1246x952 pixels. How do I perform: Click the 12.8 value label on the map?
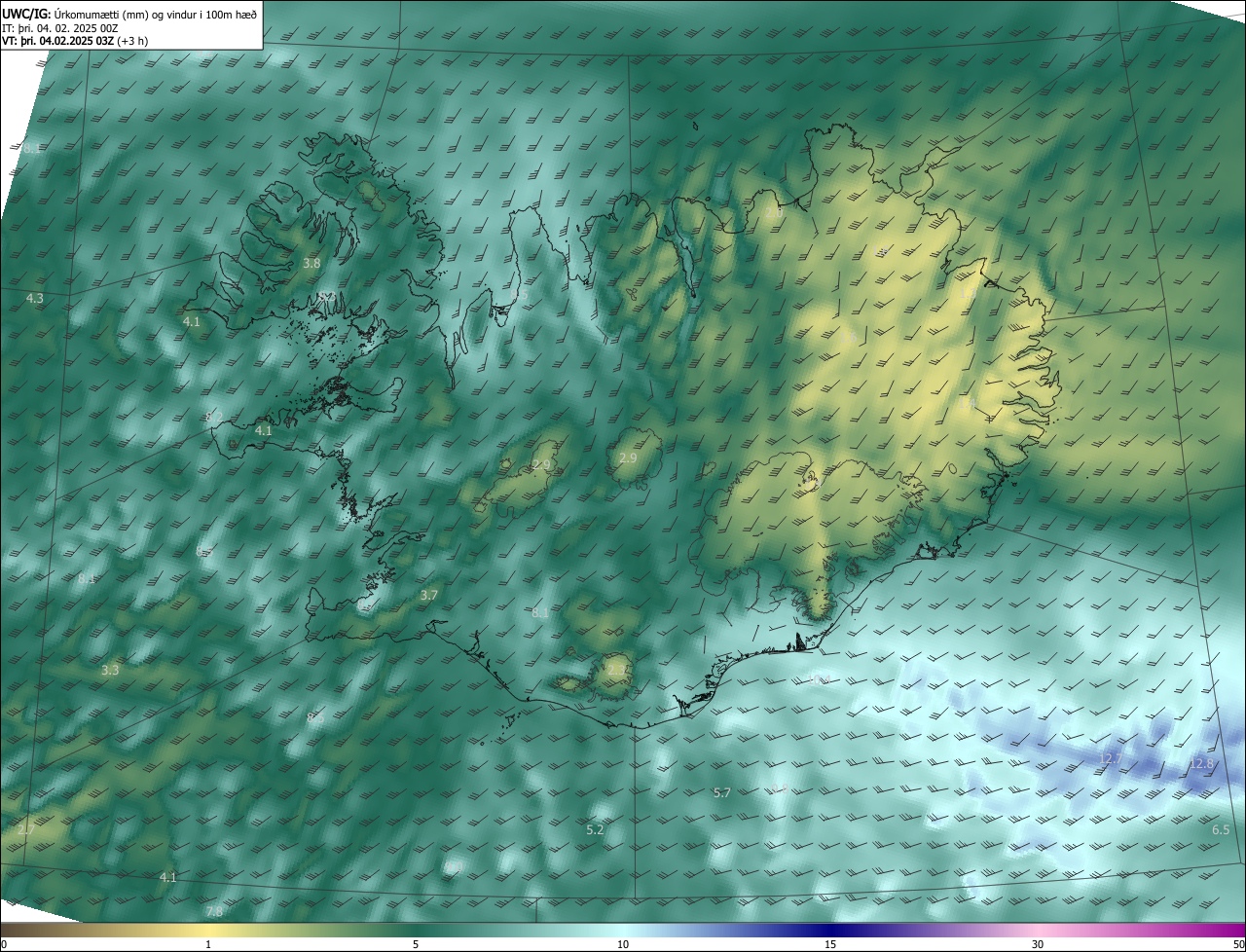pos(1201,764)
